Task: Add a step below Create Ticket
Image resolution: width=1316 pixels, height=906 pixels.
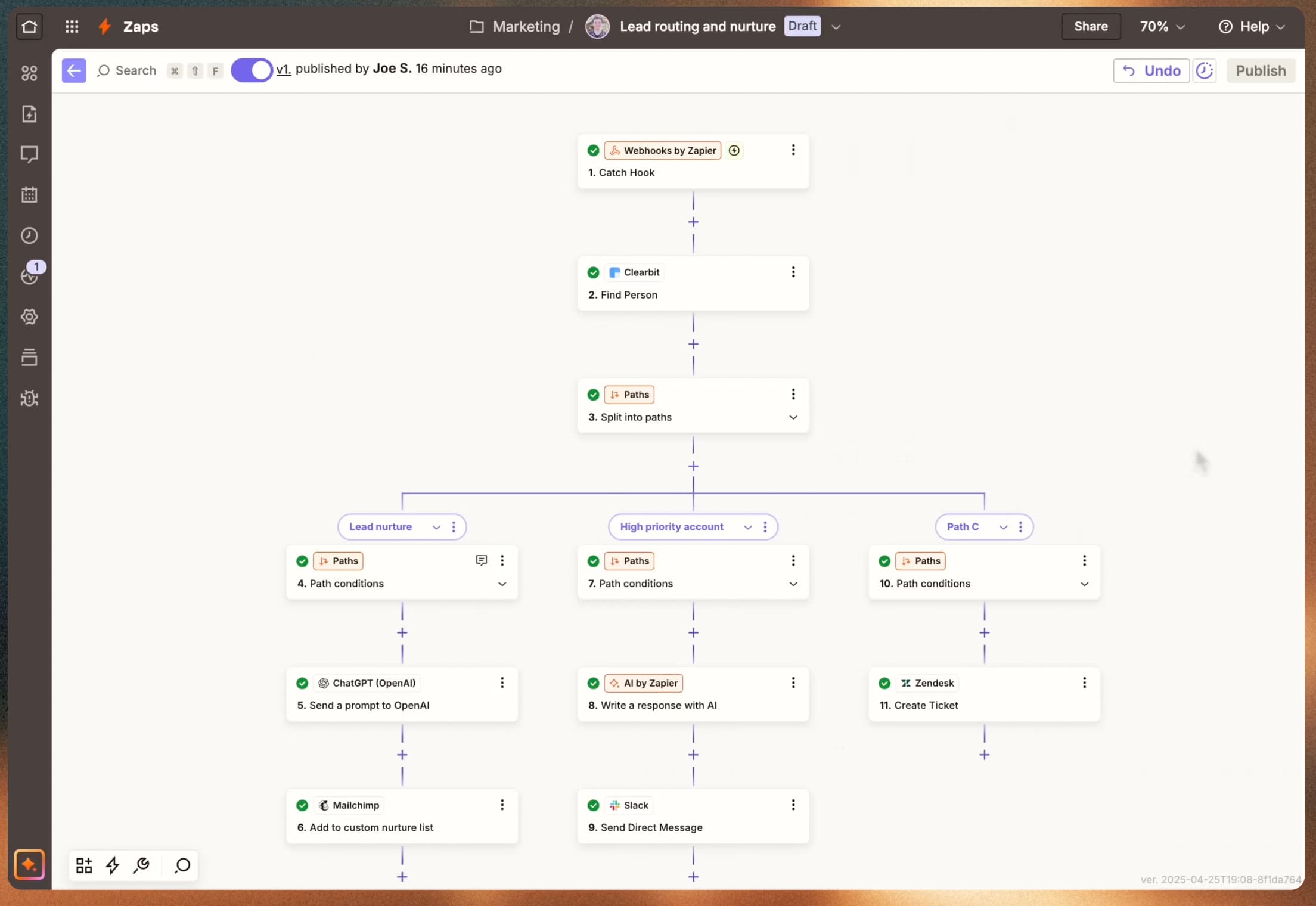Action: click(984, 755)
